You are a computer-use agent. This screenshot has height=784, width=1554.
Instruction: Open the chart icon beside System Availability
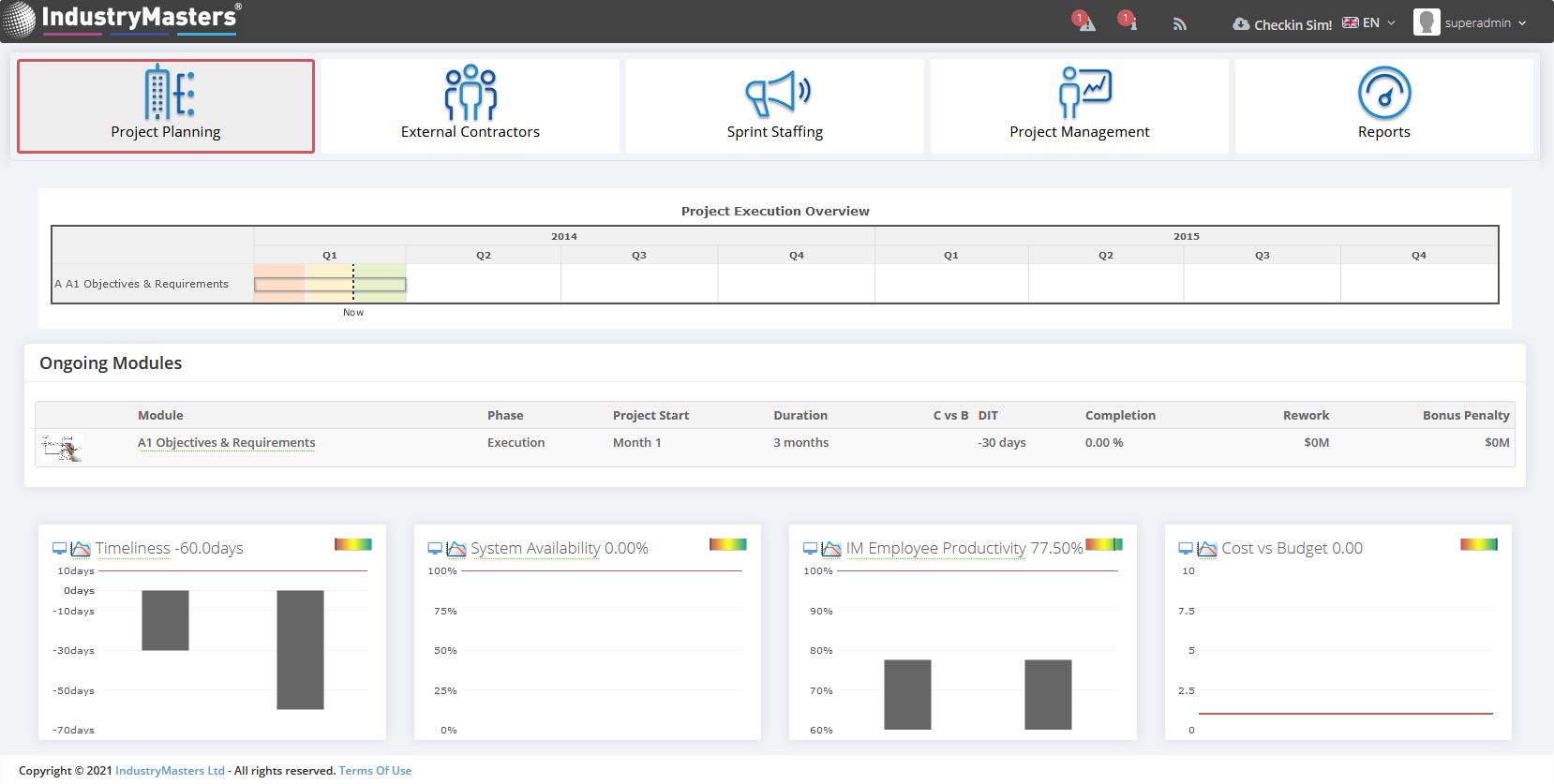tap(456, 549)
